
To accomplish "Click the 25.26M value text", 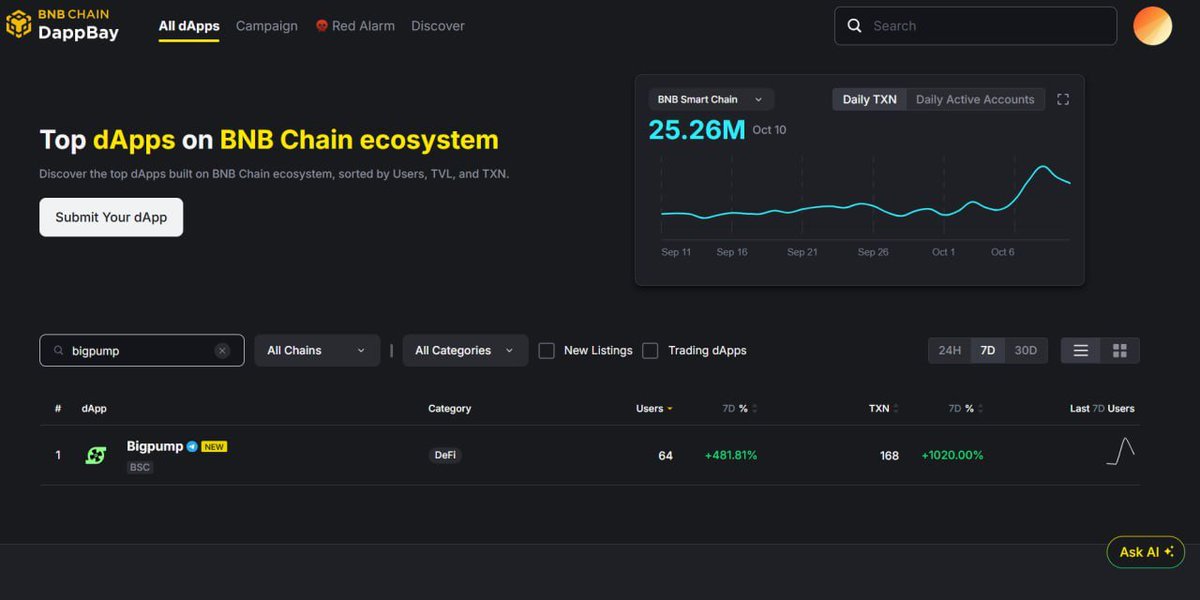I will click(x=697, y=130).
